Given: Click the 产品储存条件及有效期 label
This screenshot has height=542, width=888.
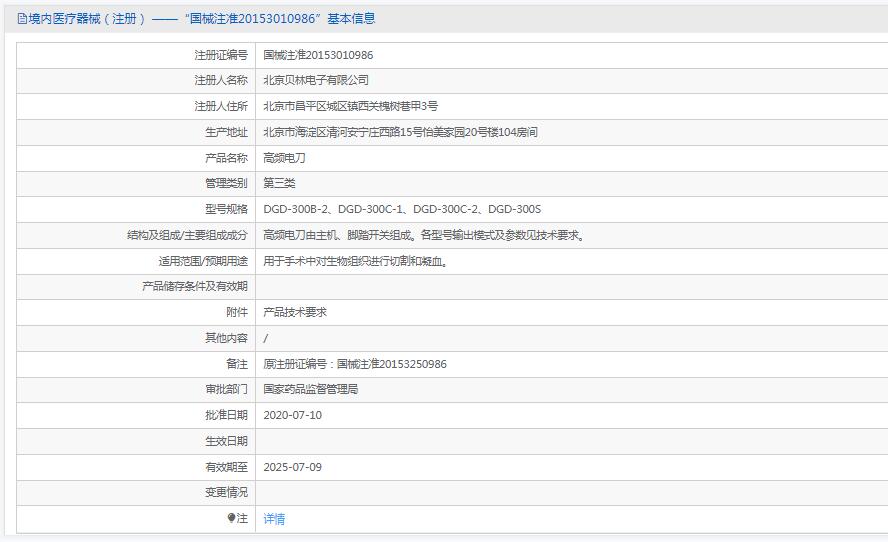Looking at the screenshot, I should pyautogui.click(x=195, y=286).
